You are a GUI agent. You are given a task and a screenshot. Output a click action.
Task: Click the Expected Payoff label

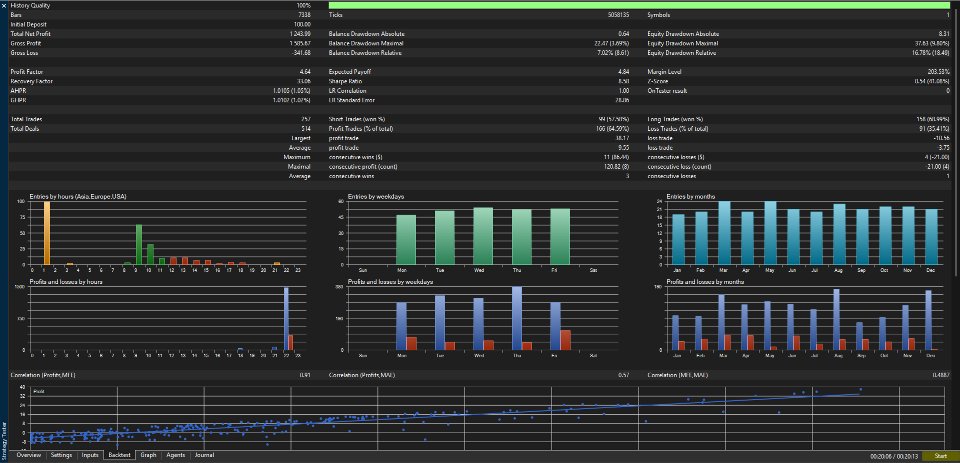pyautogui.click(x=348, y=72)
